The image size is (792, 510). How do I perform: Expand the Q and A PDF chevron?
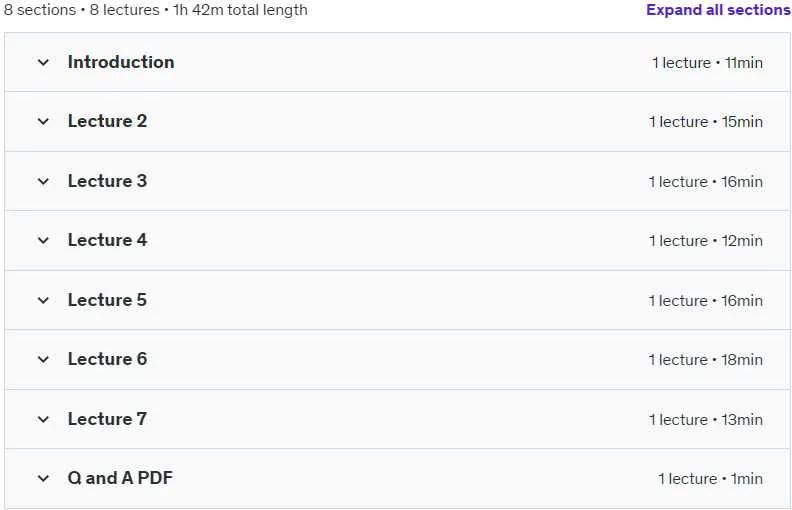click(x=43, y=478)
